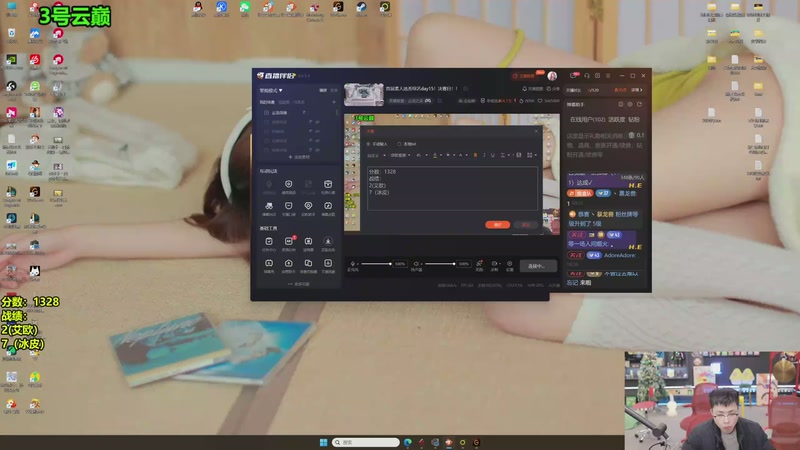Click the orange-outlined button in title bar
Viewport: 800px width, 450px height.
click(x=524, y=76)
